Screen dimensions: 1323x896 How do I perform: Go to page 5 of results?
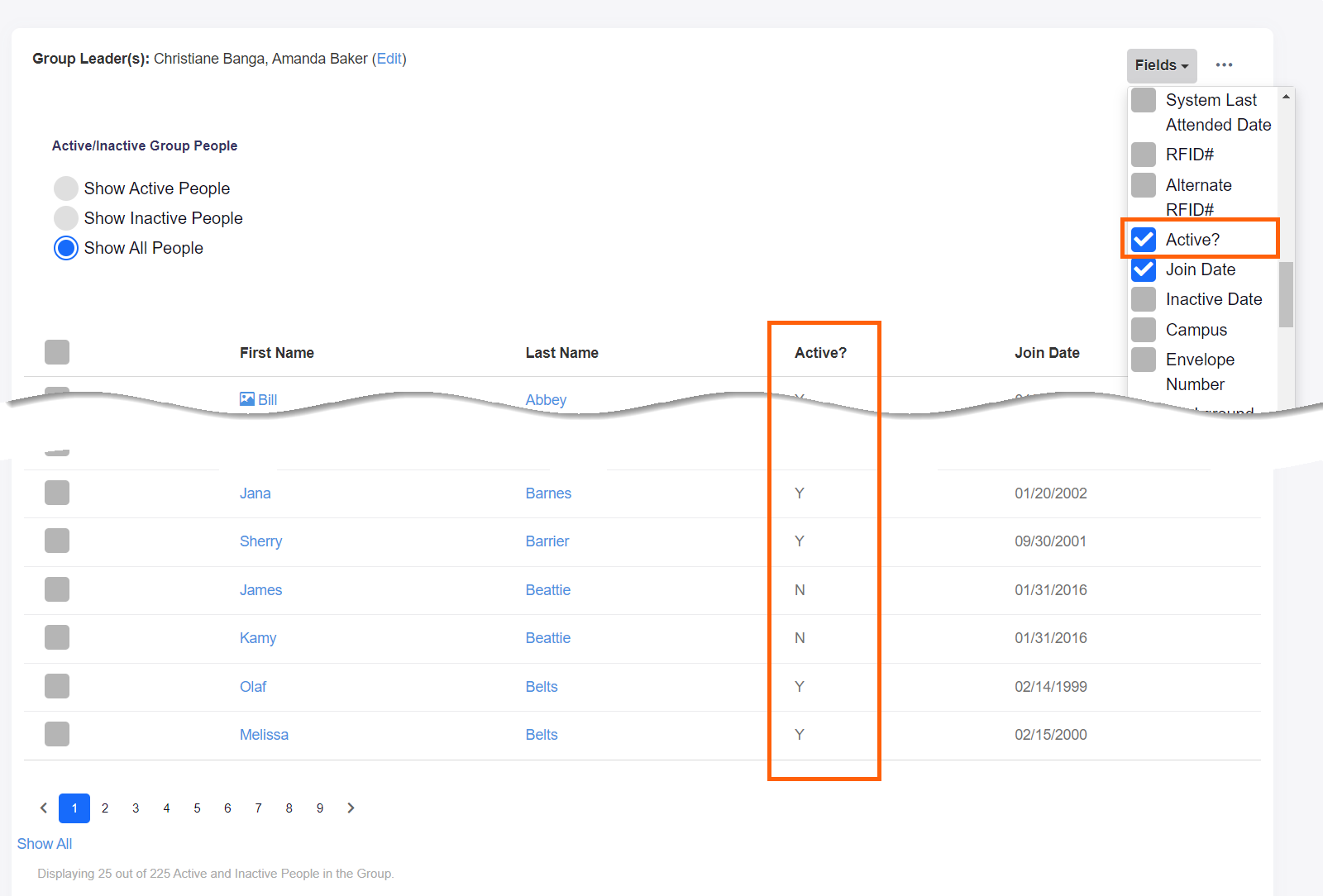(x=197, y=808)
